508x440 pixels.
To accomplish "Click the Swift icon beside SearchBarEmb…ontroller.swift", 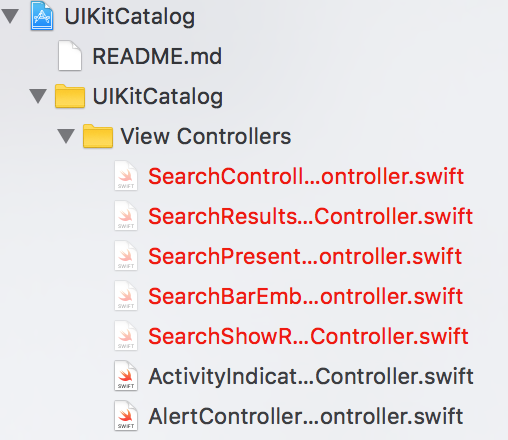I will tap(126, 296).
